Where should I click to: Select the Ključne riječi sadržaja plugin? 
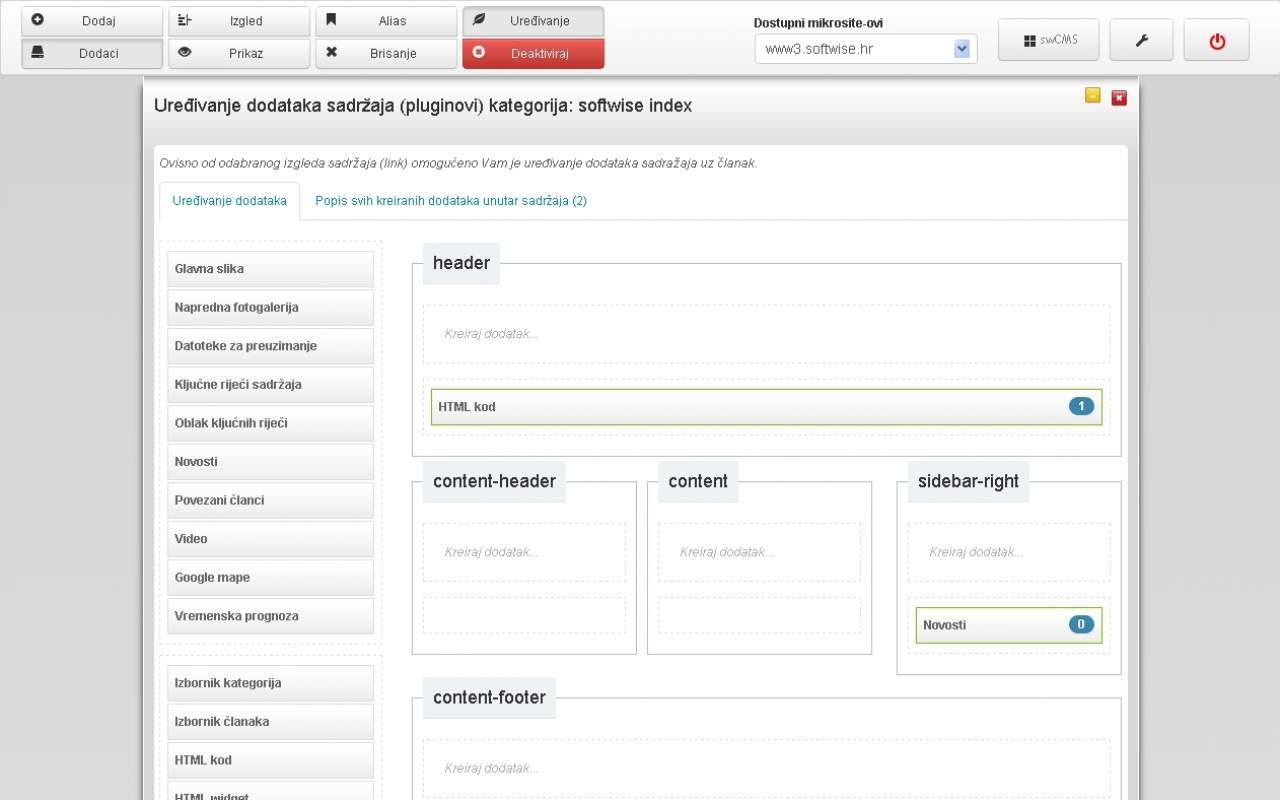point(270,384)
